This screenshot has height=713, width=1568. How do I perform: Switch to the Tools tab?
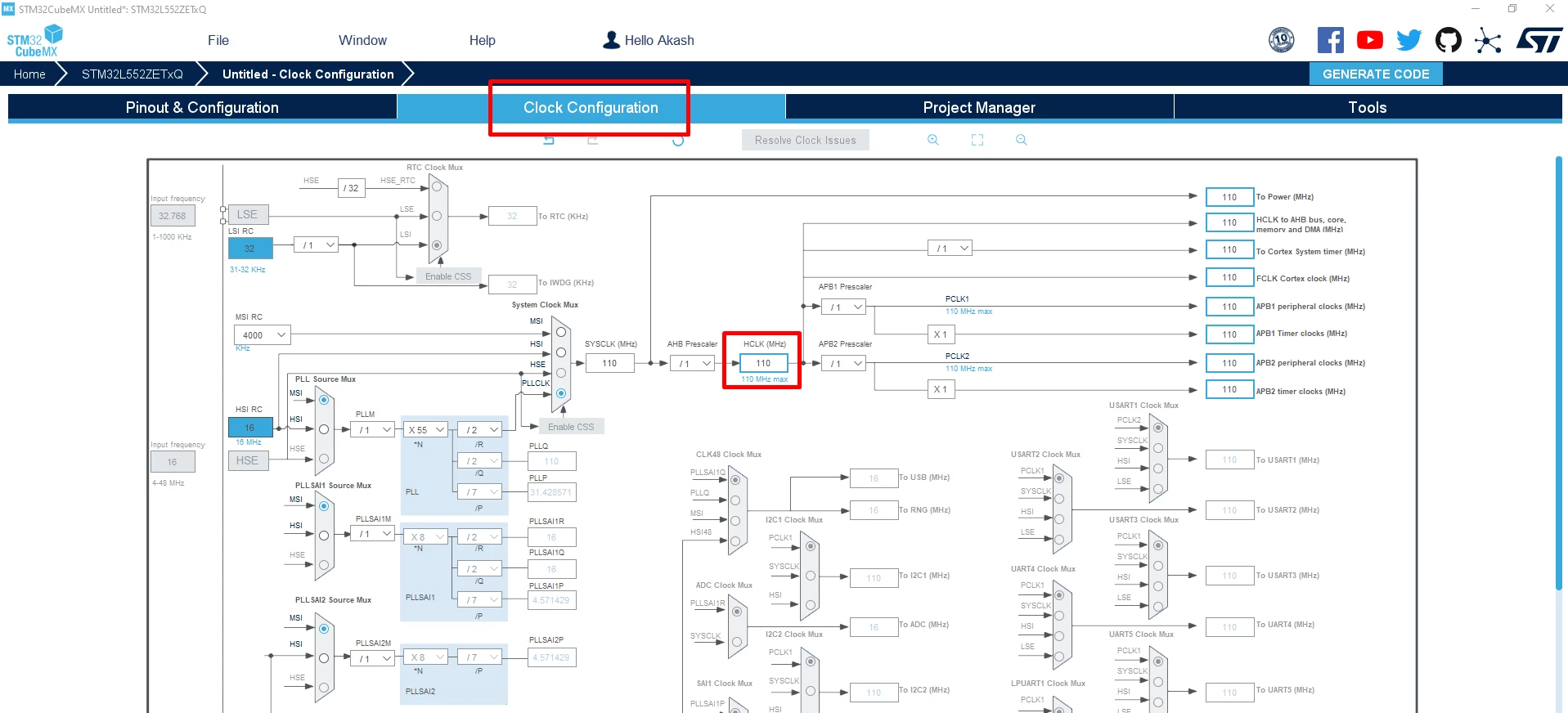click(x=1368, y=107)
